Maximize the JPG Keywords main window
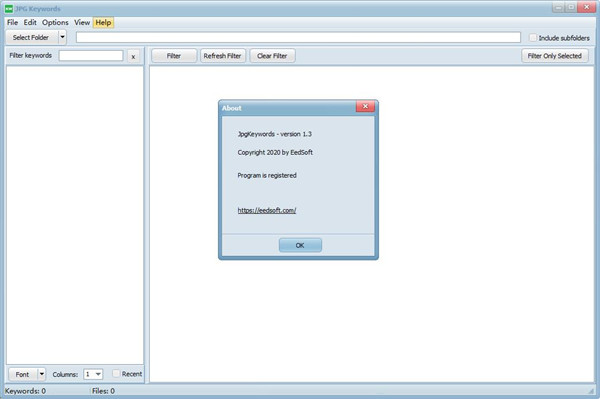 [571, 7]
